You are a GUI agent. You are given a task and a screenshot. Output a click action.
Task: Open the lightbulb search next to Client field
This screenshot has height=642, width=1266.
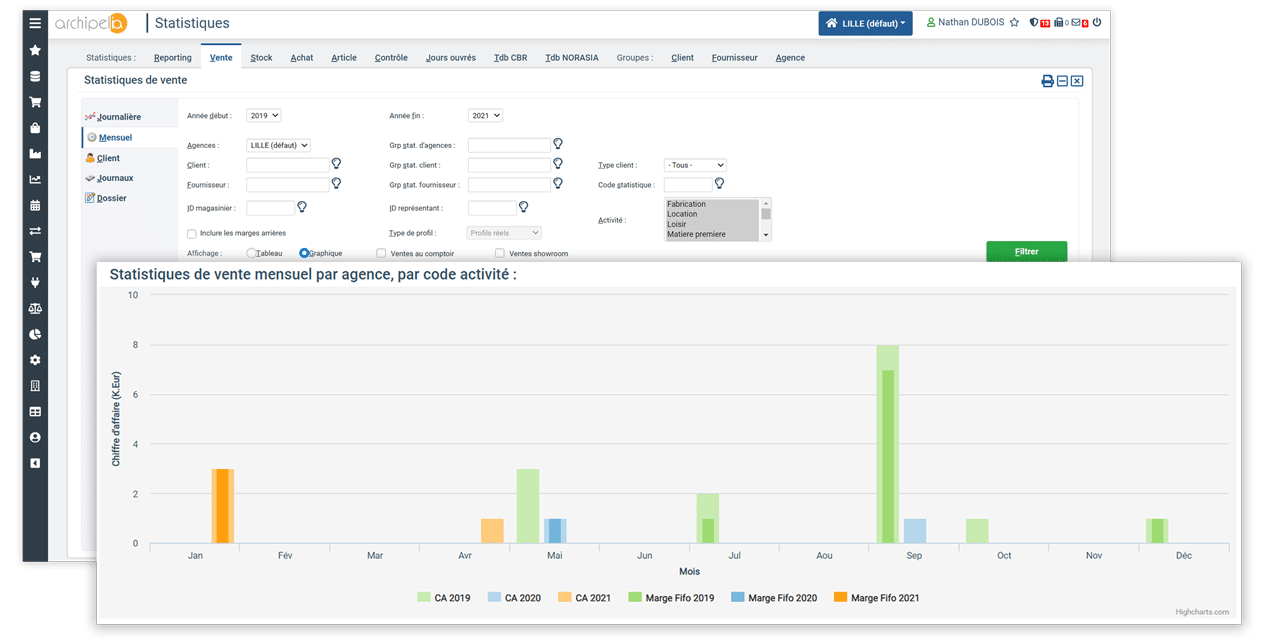tap(336, 163)
